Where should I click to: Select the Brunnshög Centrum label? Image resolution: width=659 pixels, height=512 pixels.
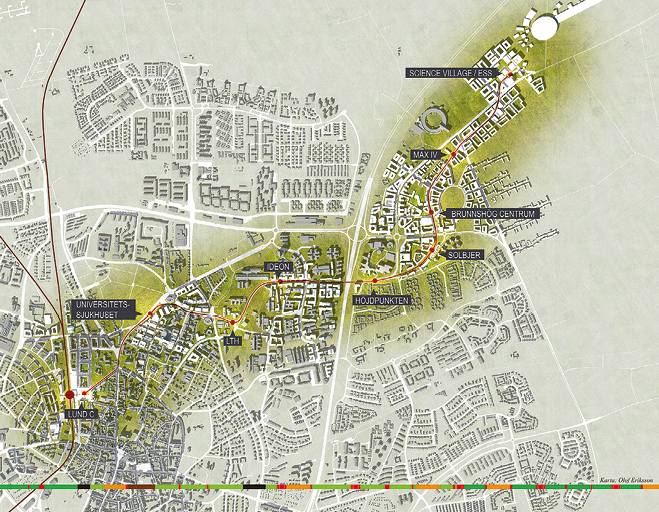(494, 214)
